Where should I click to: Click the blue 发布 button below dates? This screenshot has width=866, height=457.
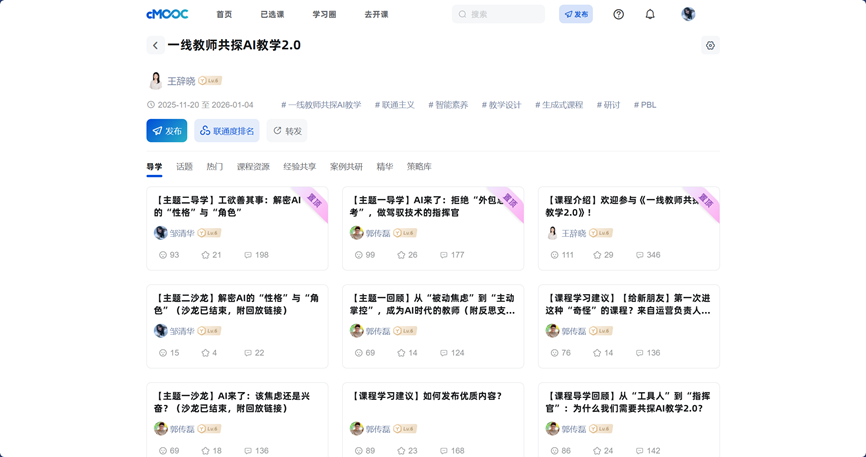click(x=166, y=131)
